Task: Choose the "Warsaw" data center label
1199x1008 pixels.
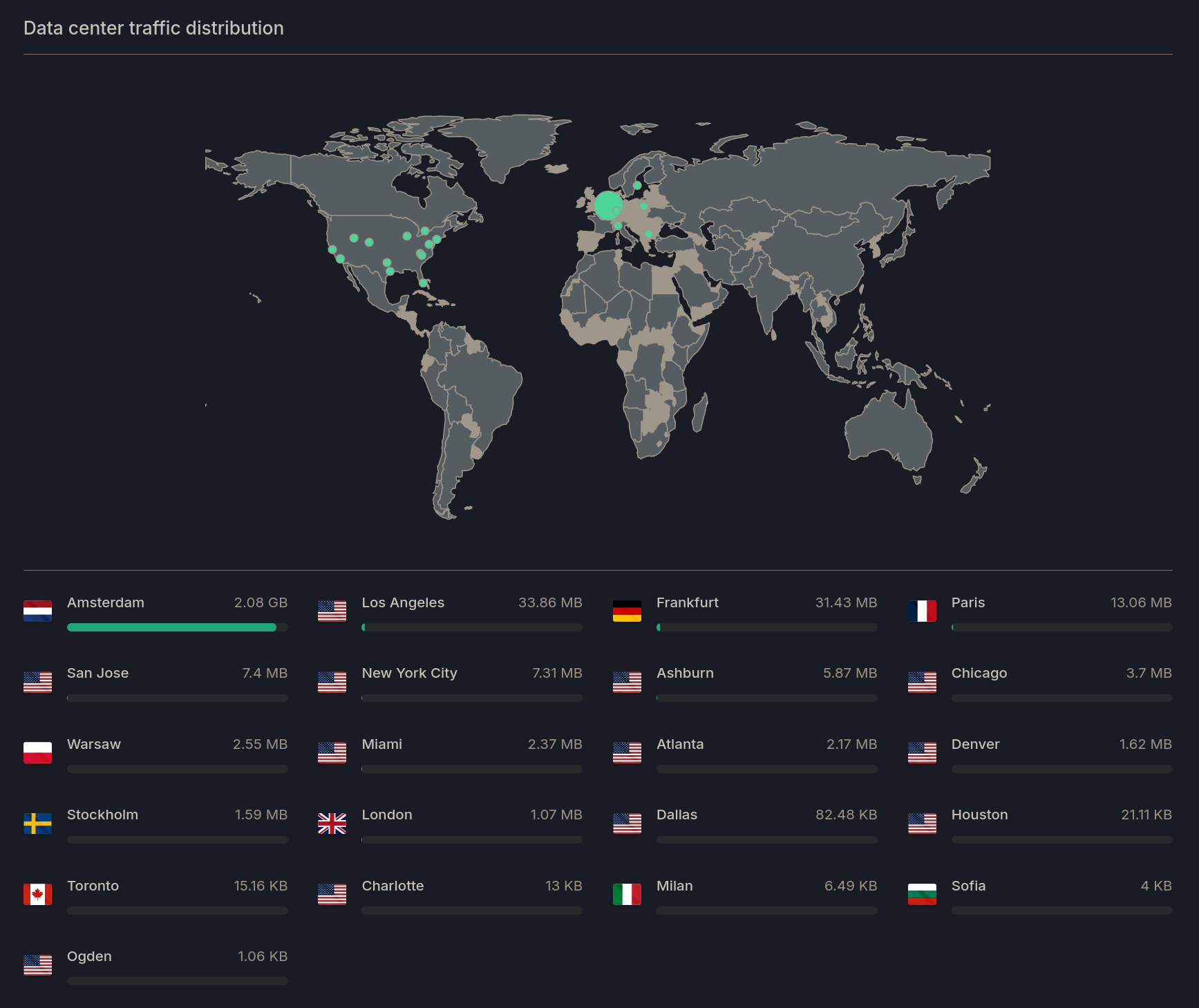Action: [x=94, y=744]
